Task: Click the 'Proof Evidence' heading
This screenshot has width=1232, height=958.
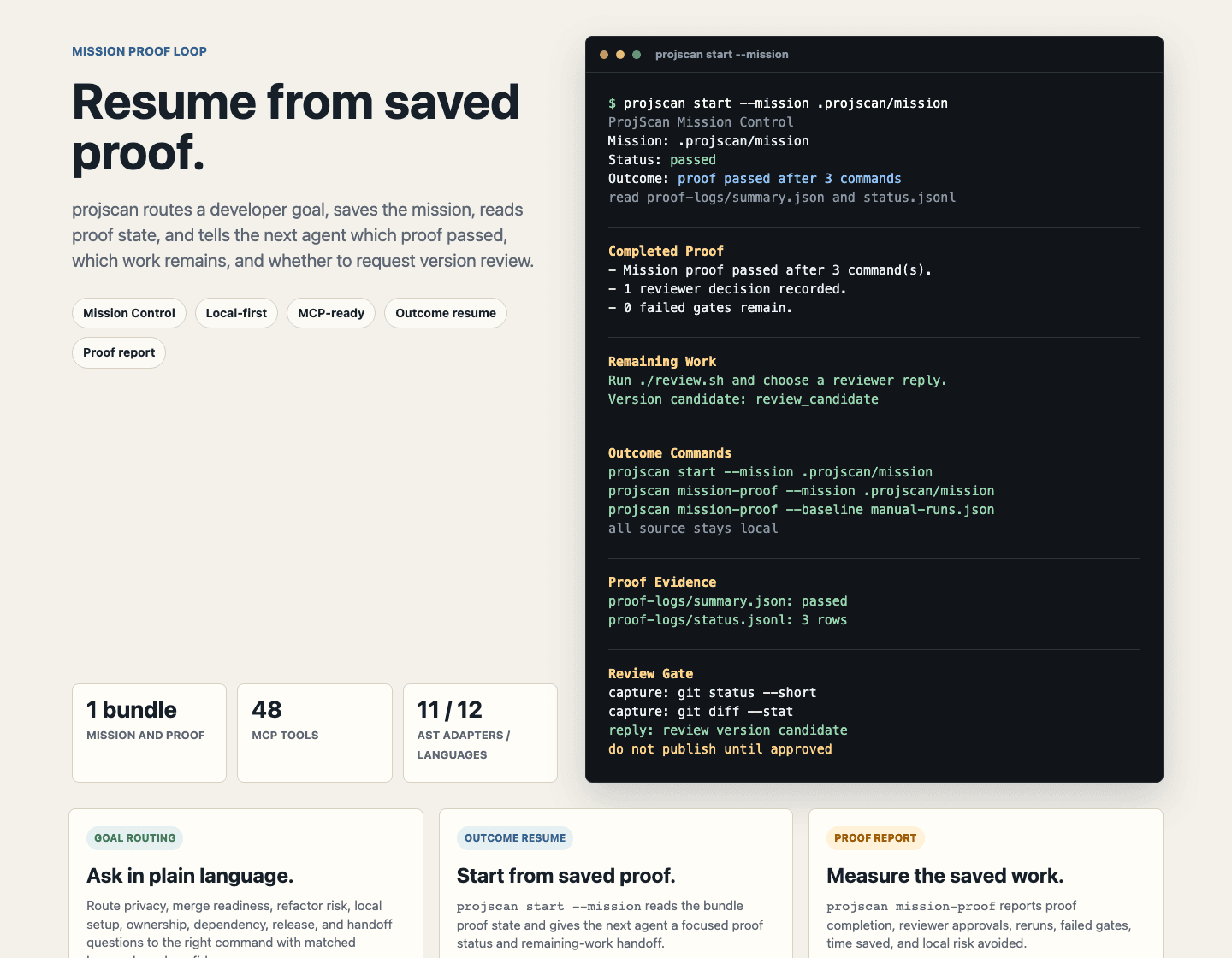Action: [x=662, y=582]
